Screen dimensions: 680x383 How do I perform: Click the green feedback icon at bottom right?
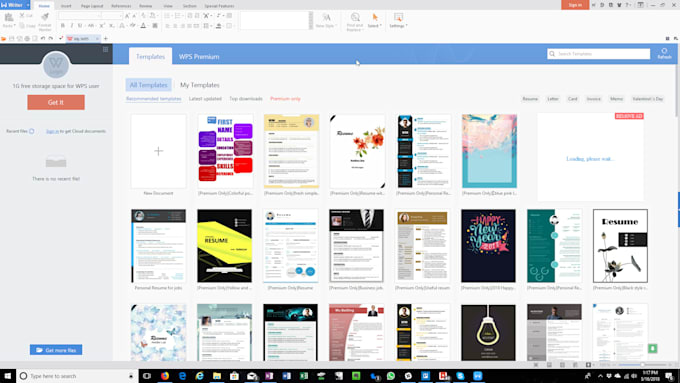click(x=653, y=348)
